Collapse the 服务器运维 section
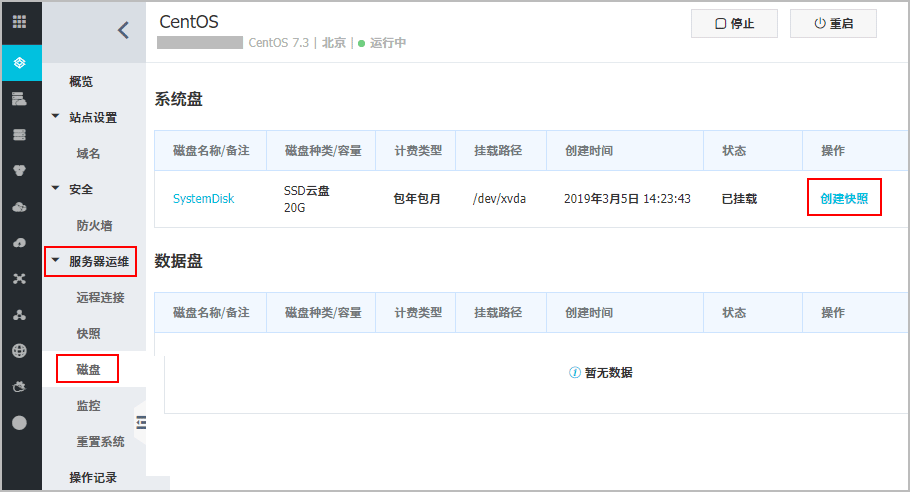 56,261
